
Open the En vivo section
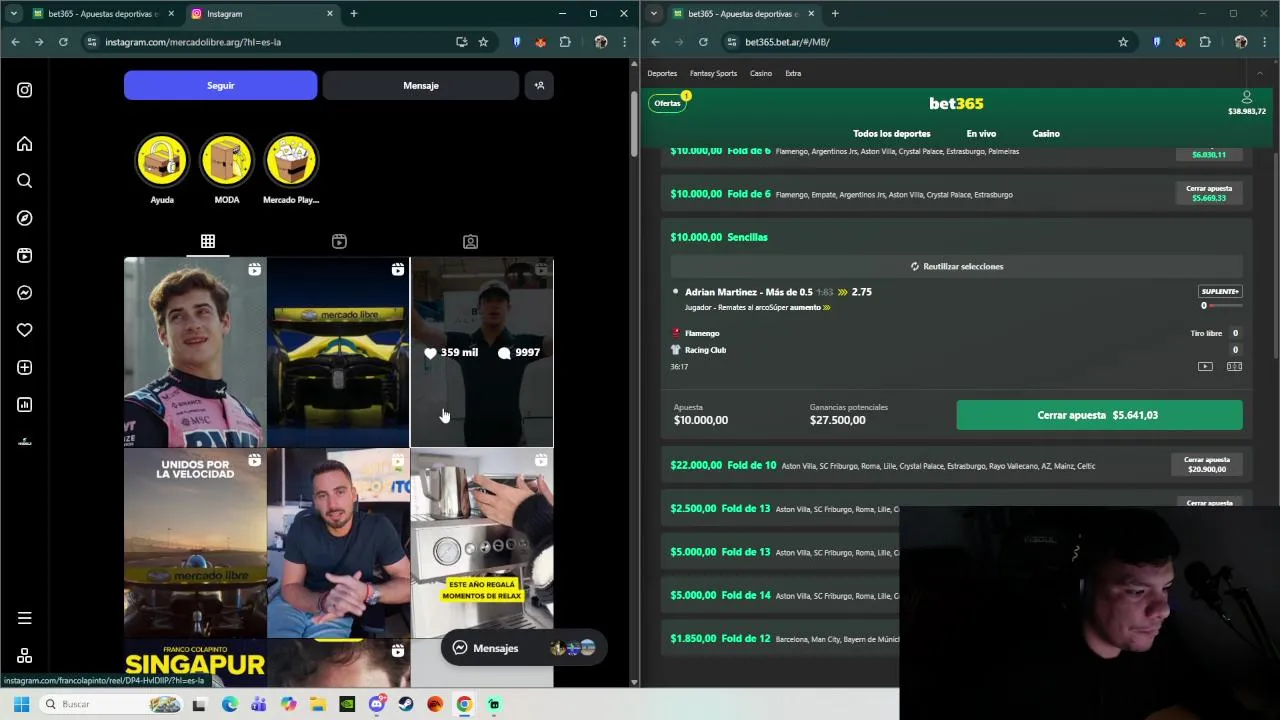pos(981,133)
